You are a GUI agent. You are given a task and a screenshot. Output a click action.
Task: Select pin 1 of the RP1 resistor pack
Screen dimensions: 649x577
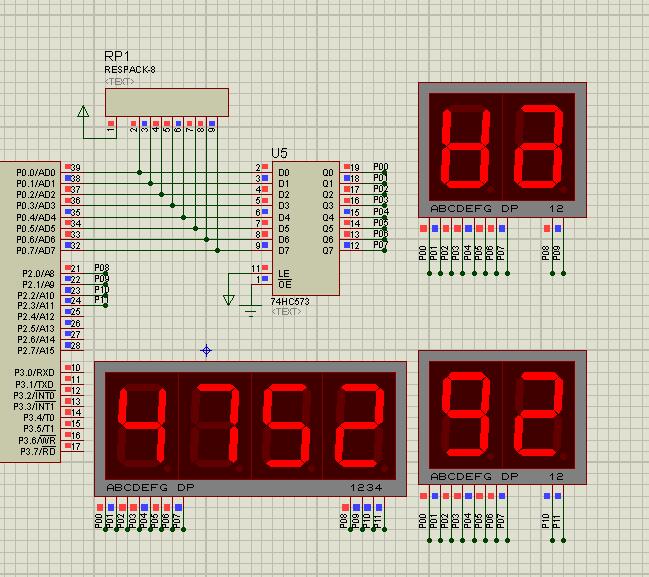[x=111, y=130]
